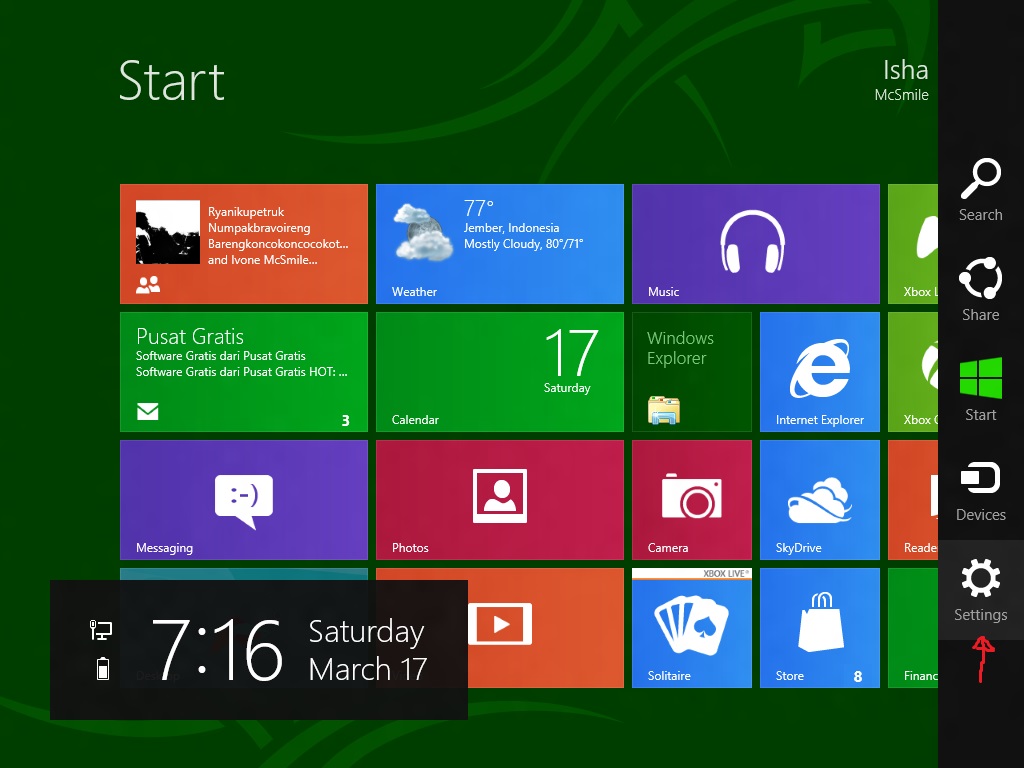Click the 7:16 clock time
Screen dimensions: 1024x768
point(217,650)
